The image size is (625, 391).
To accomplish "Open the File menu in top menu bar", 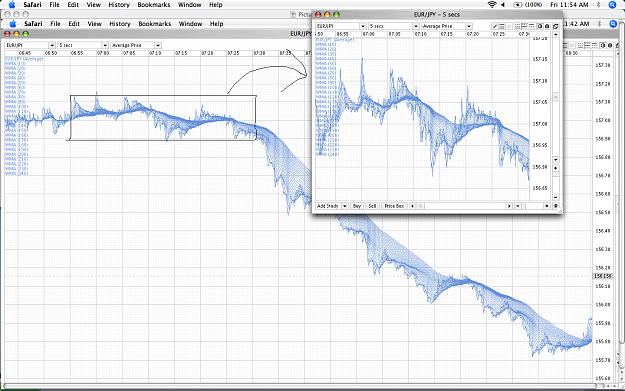I will point(54,5).
